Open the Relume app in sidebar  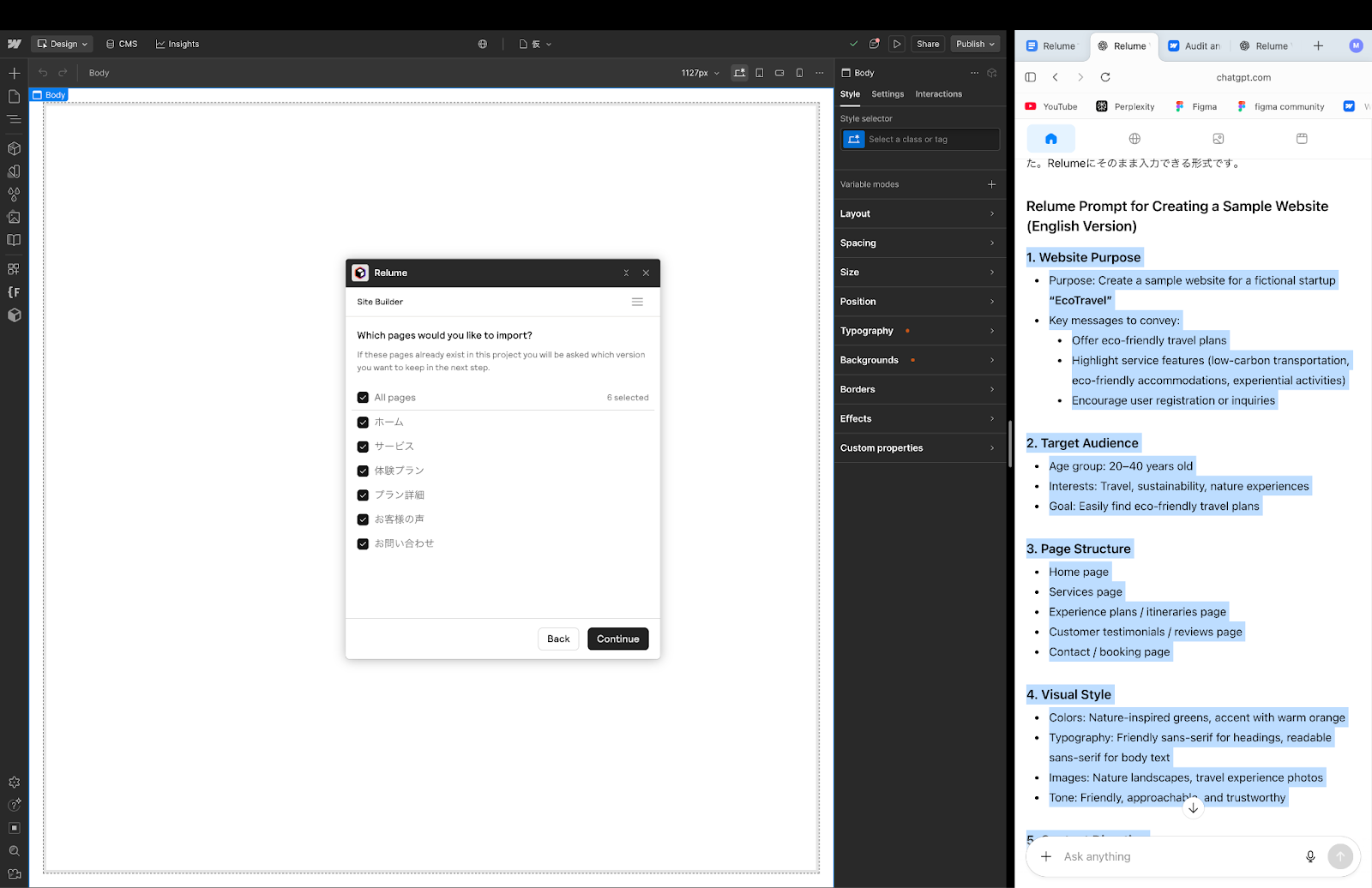coord(15,315)
